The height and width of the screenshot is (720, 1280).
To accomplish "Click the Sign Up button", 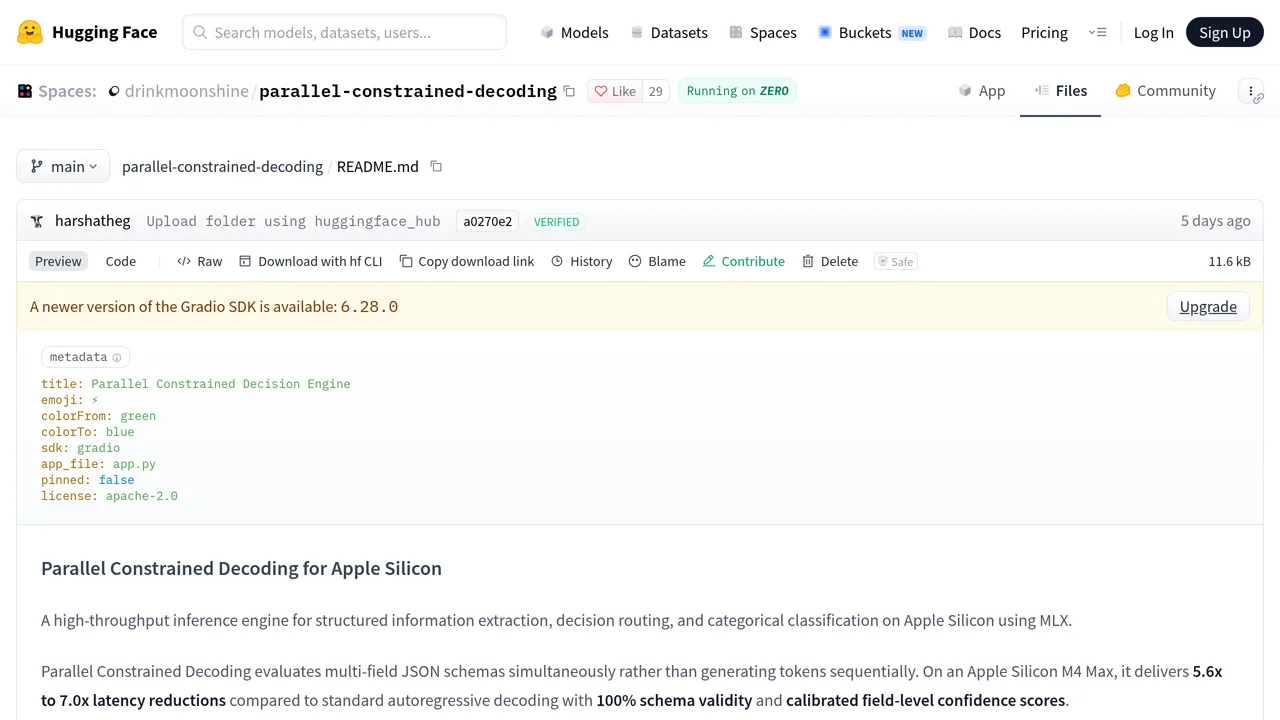I will (x=1225, y=32).
